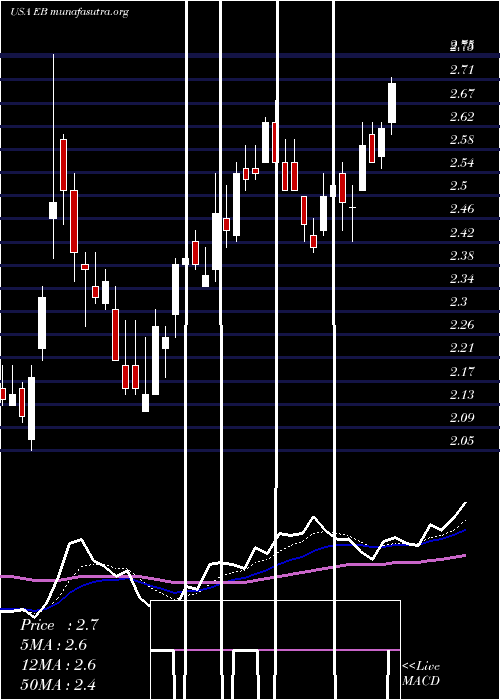Select the '5MA : 2.6' legend entry
This screenshot has height=700, width=500.
(54, 645)
